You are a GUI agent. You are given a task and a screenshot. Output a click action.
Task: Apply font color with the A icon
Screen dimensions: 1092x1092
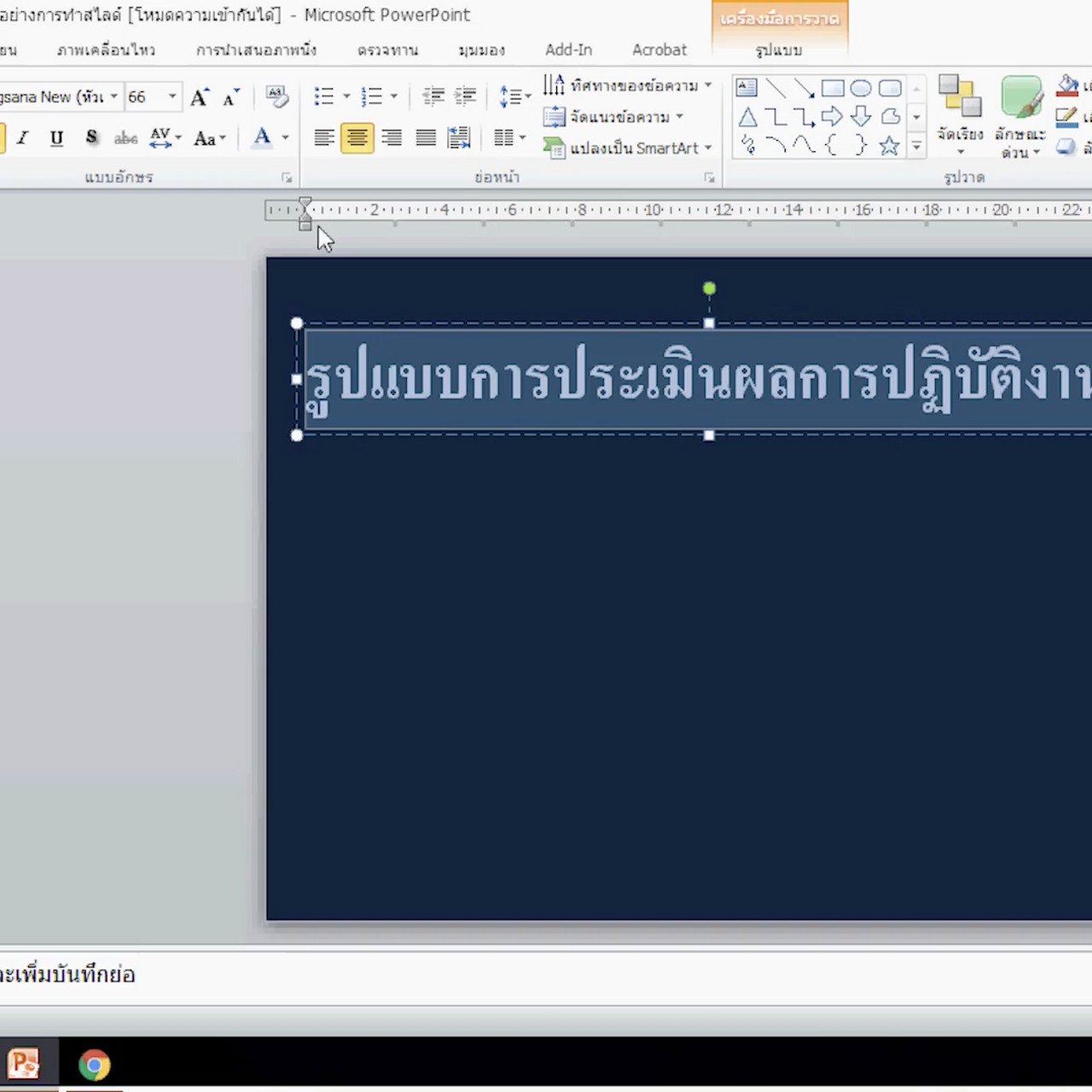pos(263,137)
